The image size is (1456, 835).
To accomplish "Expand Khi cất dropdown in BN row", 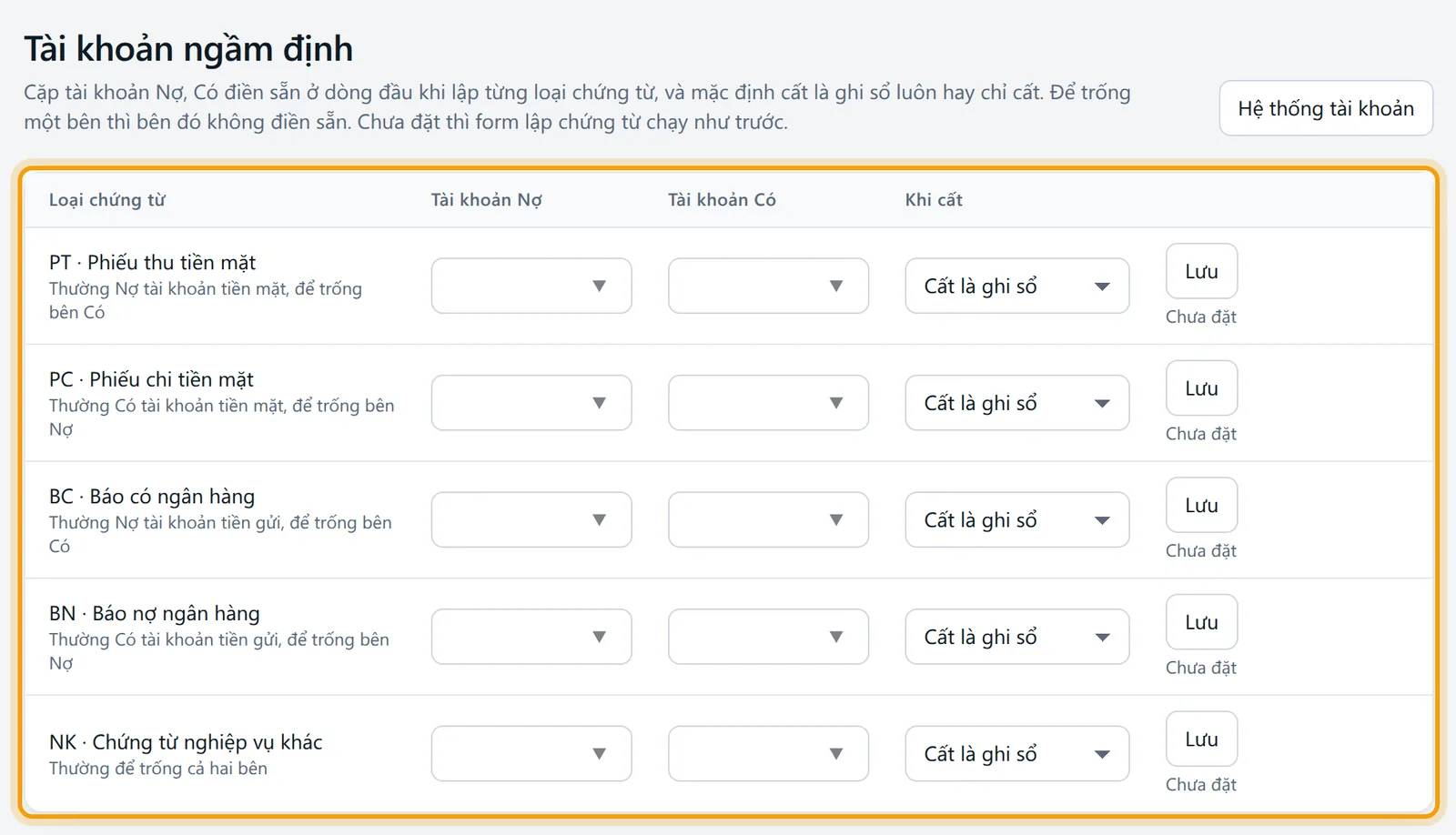I will tap(1016, 637).
